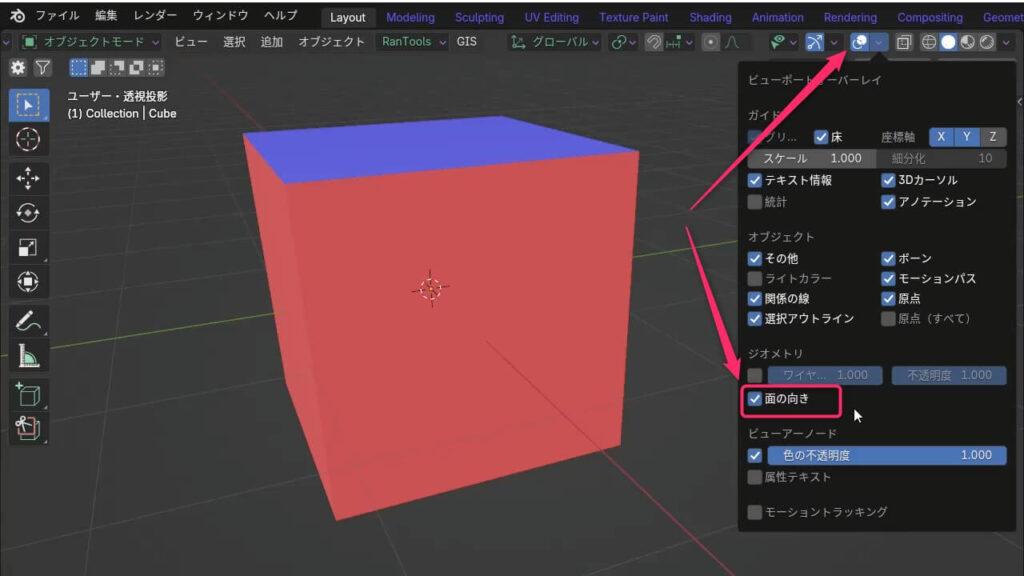Click the 色の不透明度 slider
The image size is (1024, 576).
[887, 455]
